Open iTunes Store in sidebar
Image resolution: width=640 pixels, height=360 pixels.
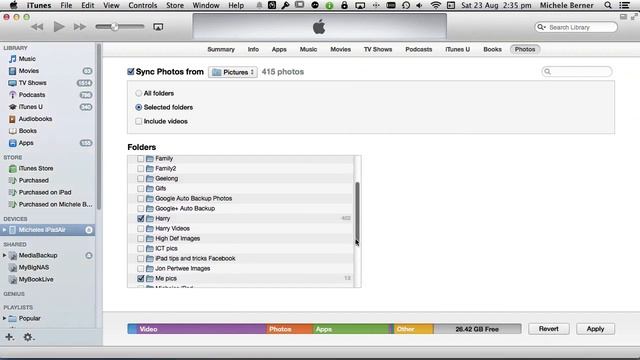coord(36,168)
